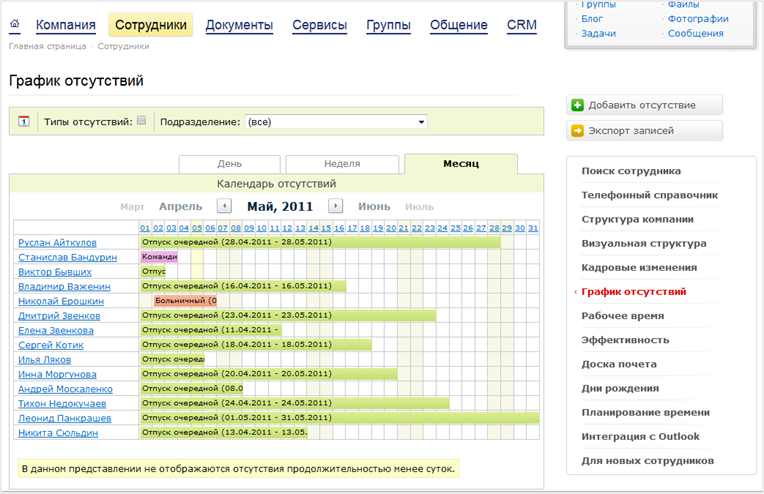Open Кадровые изменения sidebar item
764x494 pixels.
(639, 267)
